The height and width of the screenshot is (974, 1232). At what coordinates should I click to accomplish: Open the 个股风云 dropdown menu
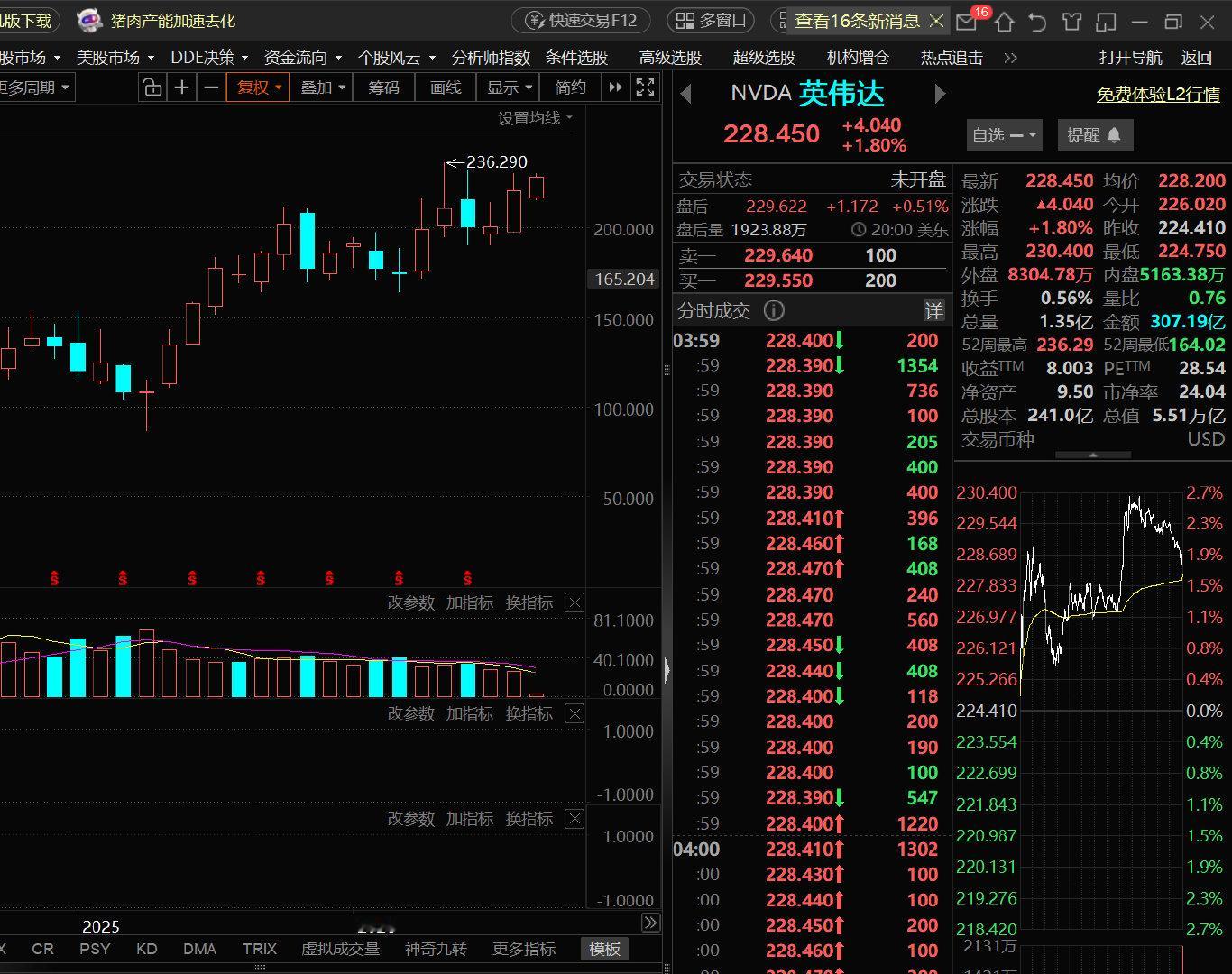tap(397, 58)
